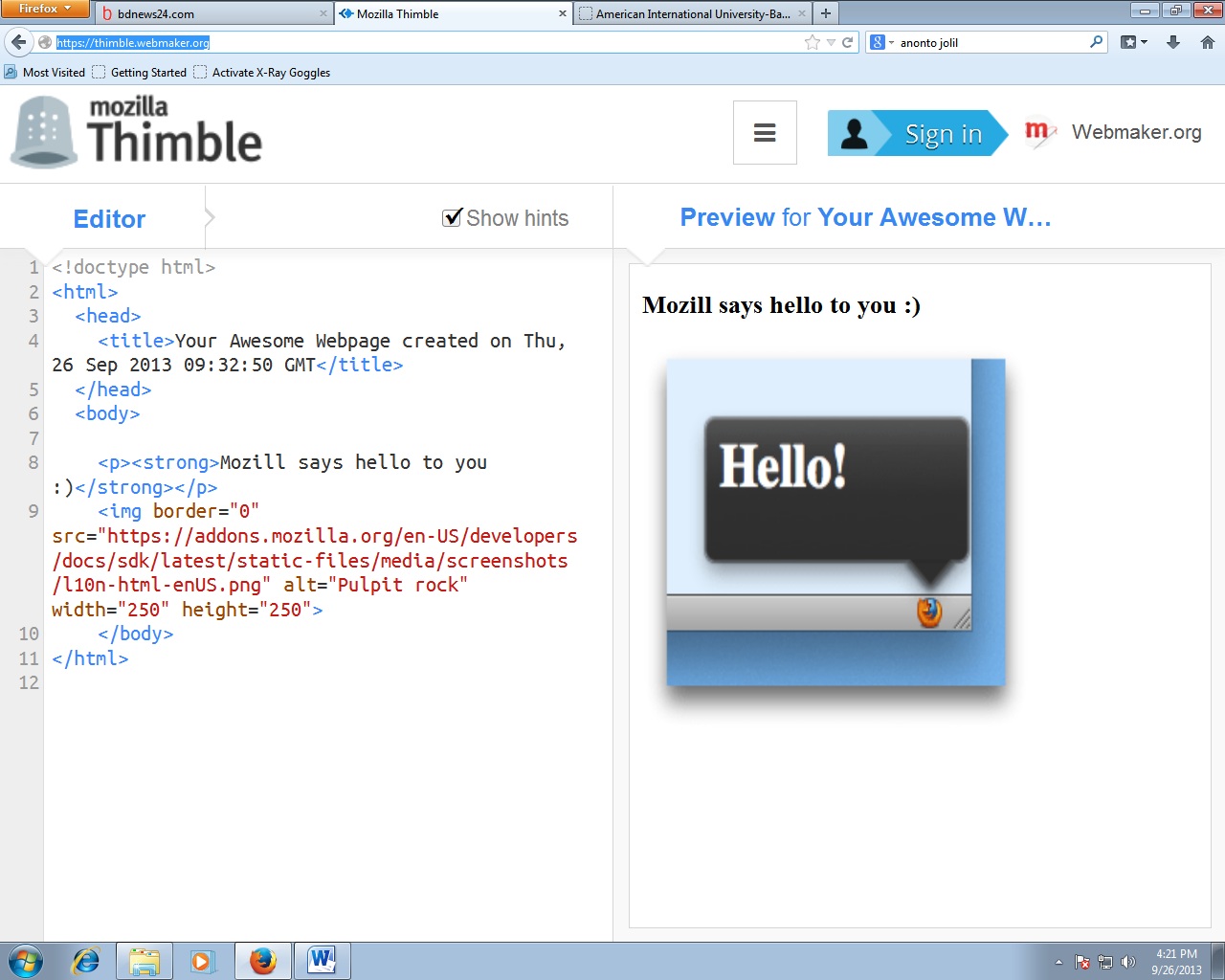
Task: Open the Downloads arrow icon
Action: click(1173, 42)
